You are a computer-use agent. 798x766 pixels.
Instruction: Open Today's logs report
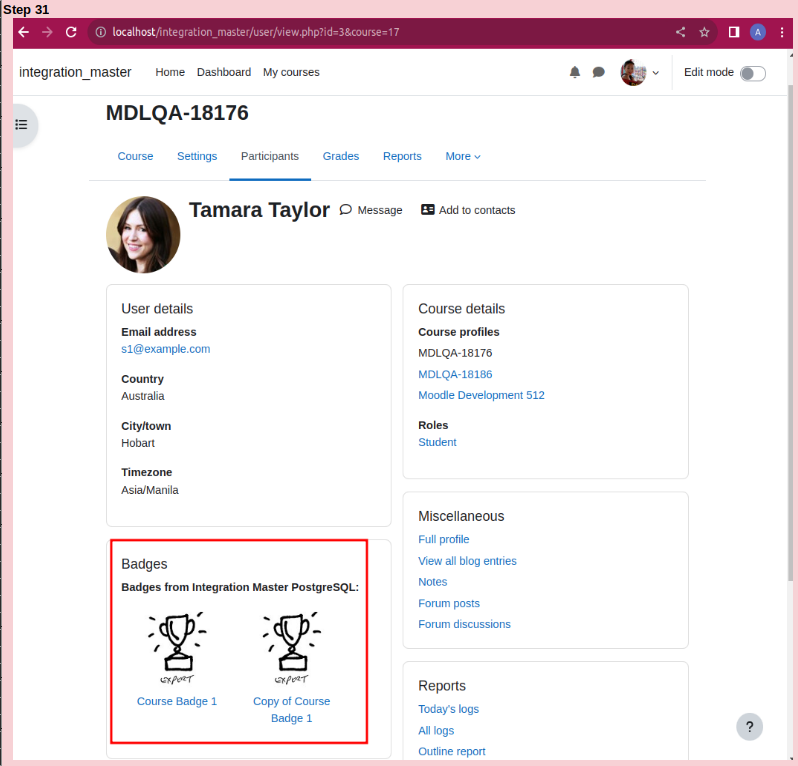coord(448,709)
